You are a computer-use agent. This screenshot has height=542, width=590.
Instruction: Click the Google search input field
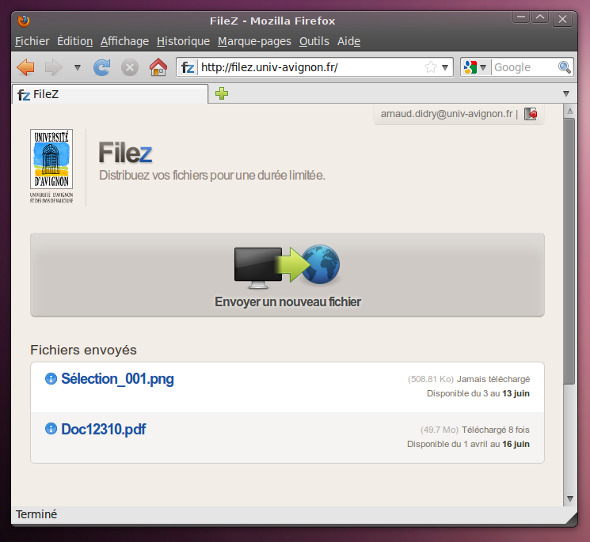pyautogui.click(x=525, y=67)
